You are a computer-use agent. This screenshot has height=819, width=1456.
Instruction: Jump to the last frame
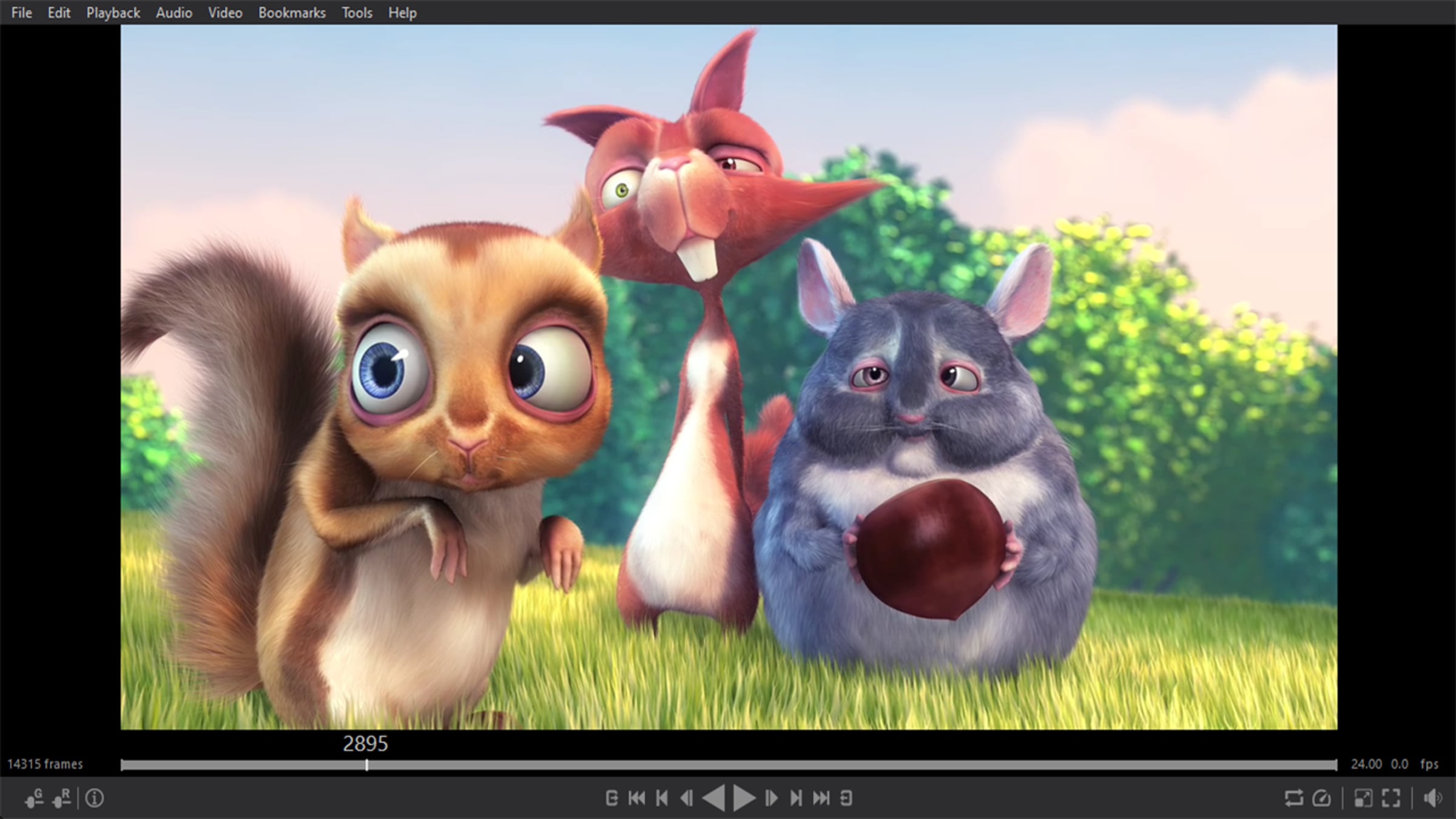point(821,798)
